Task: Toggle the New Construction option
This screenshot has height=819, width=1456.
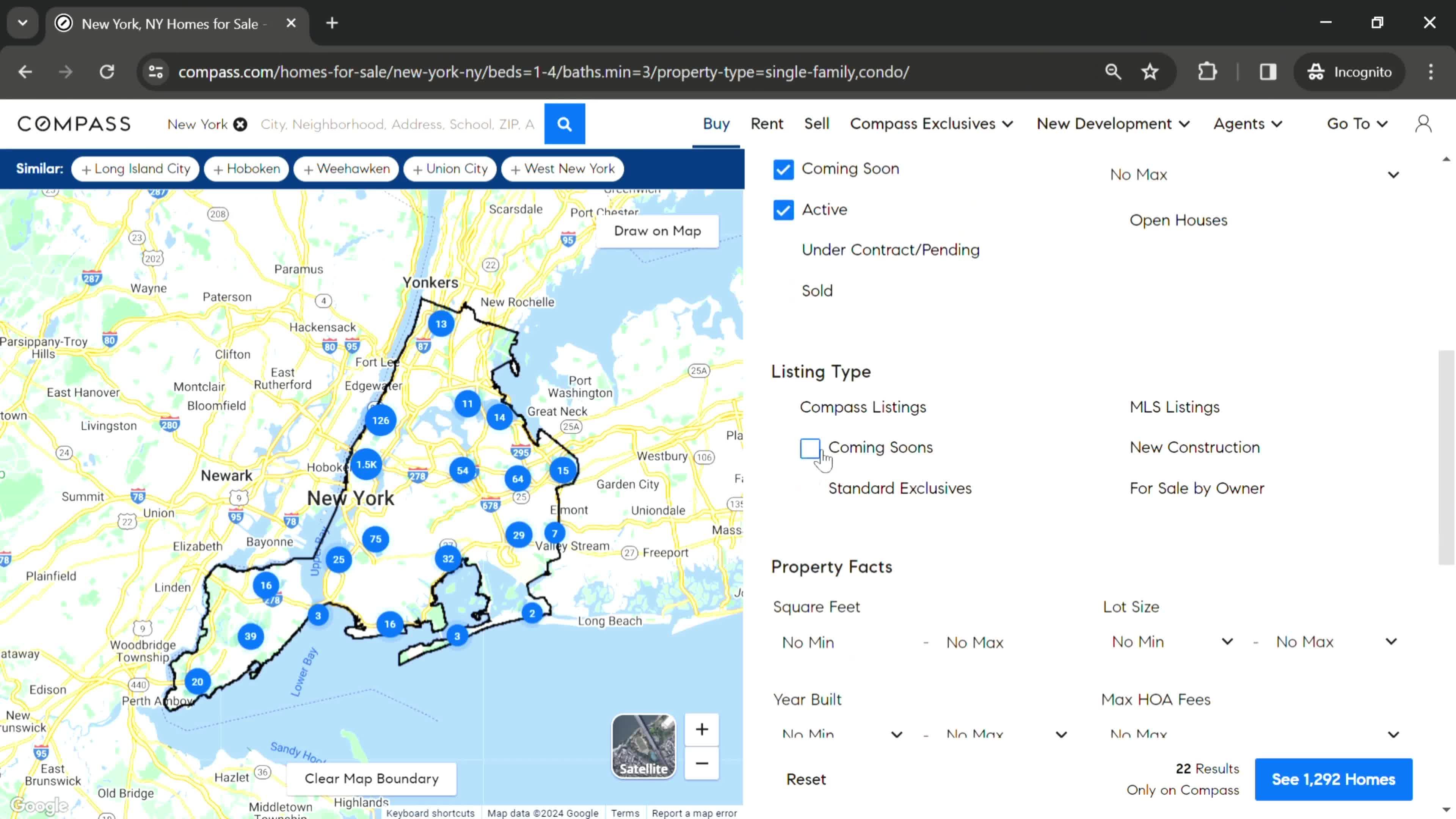Action: [x=1194, y=448]
